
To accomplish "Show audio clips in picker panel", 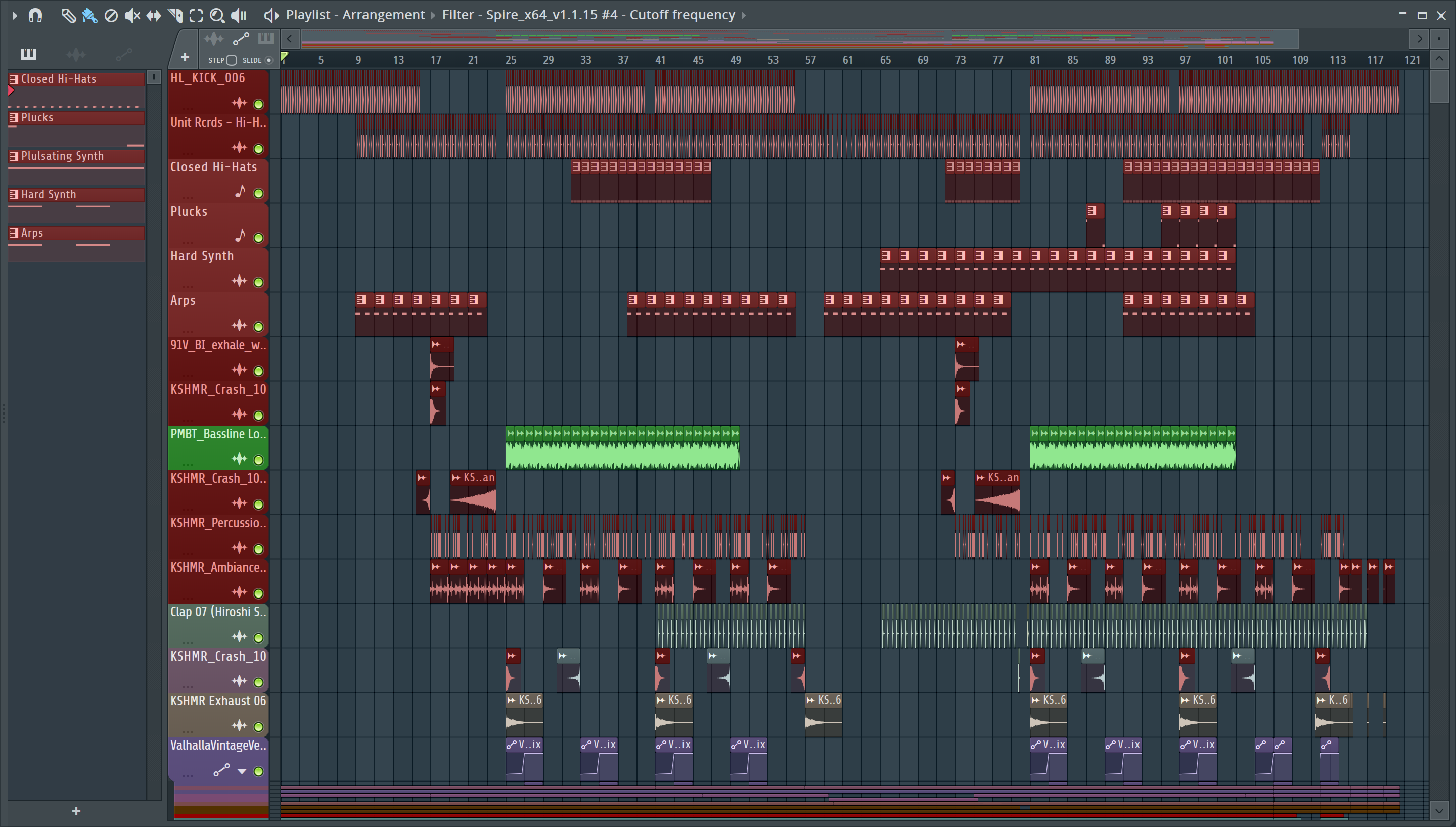I will (x=75, y=55).
